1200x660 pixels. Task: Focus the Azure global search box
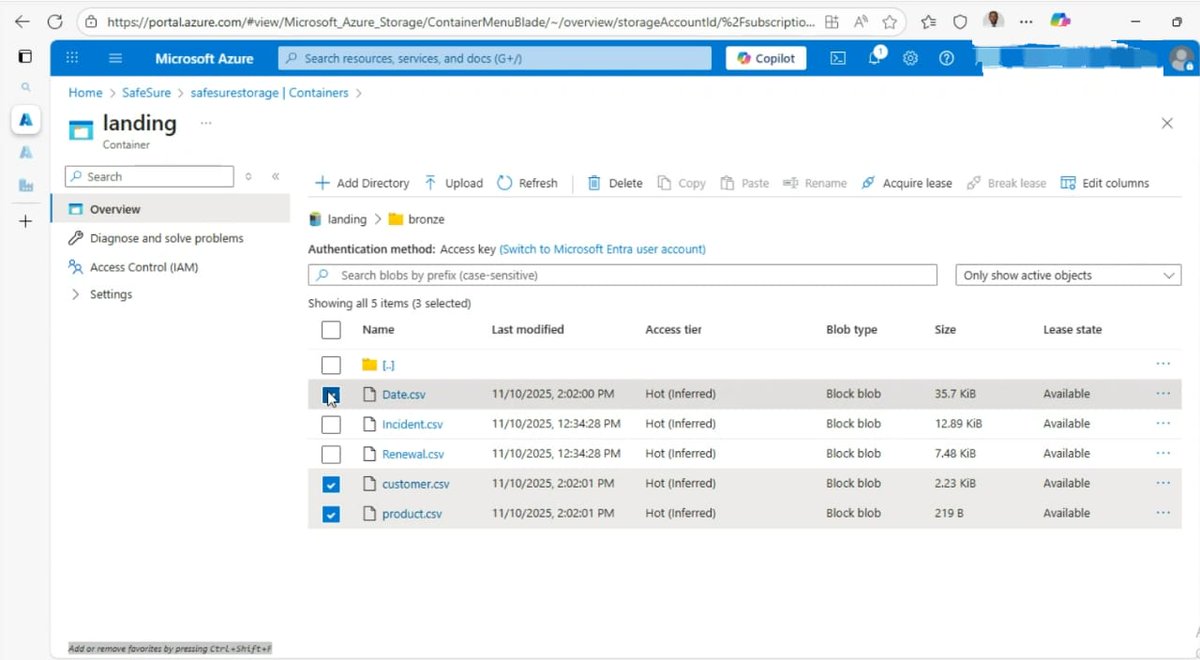tap(494, 59)
